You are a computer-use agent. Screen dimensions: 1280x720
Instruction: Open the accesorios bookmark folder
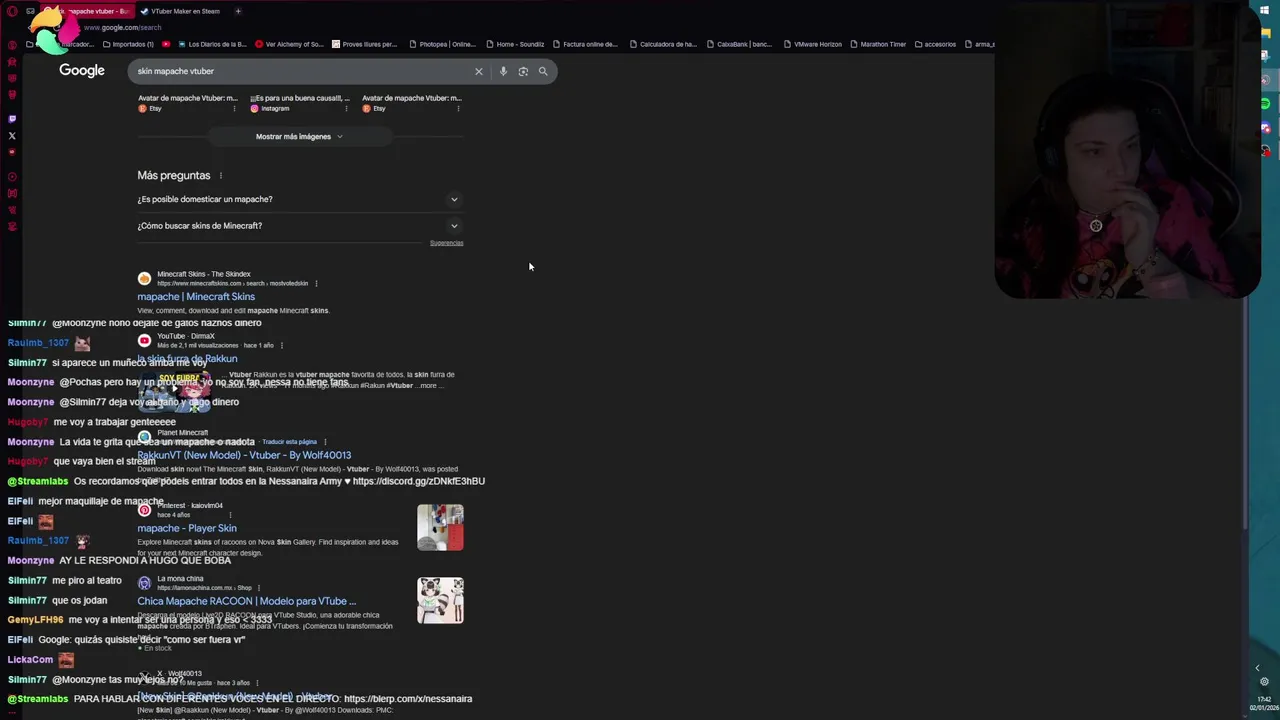934,44
